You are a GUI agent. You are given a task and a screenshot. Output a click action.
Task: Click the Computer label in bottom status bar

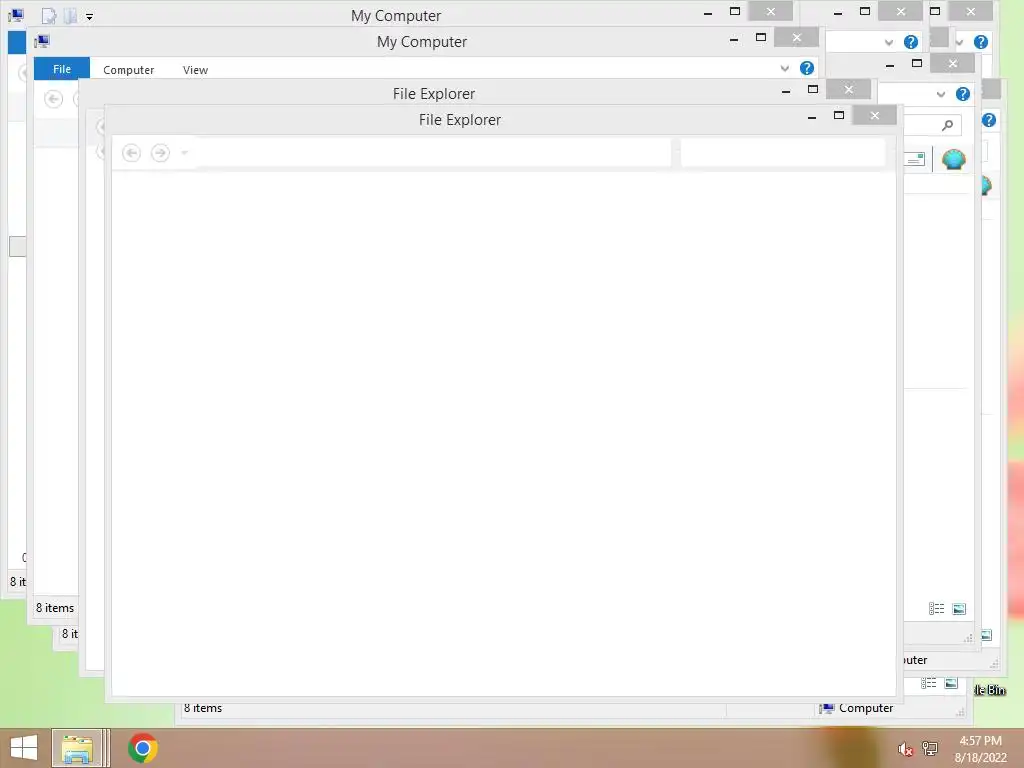point(866,708)
